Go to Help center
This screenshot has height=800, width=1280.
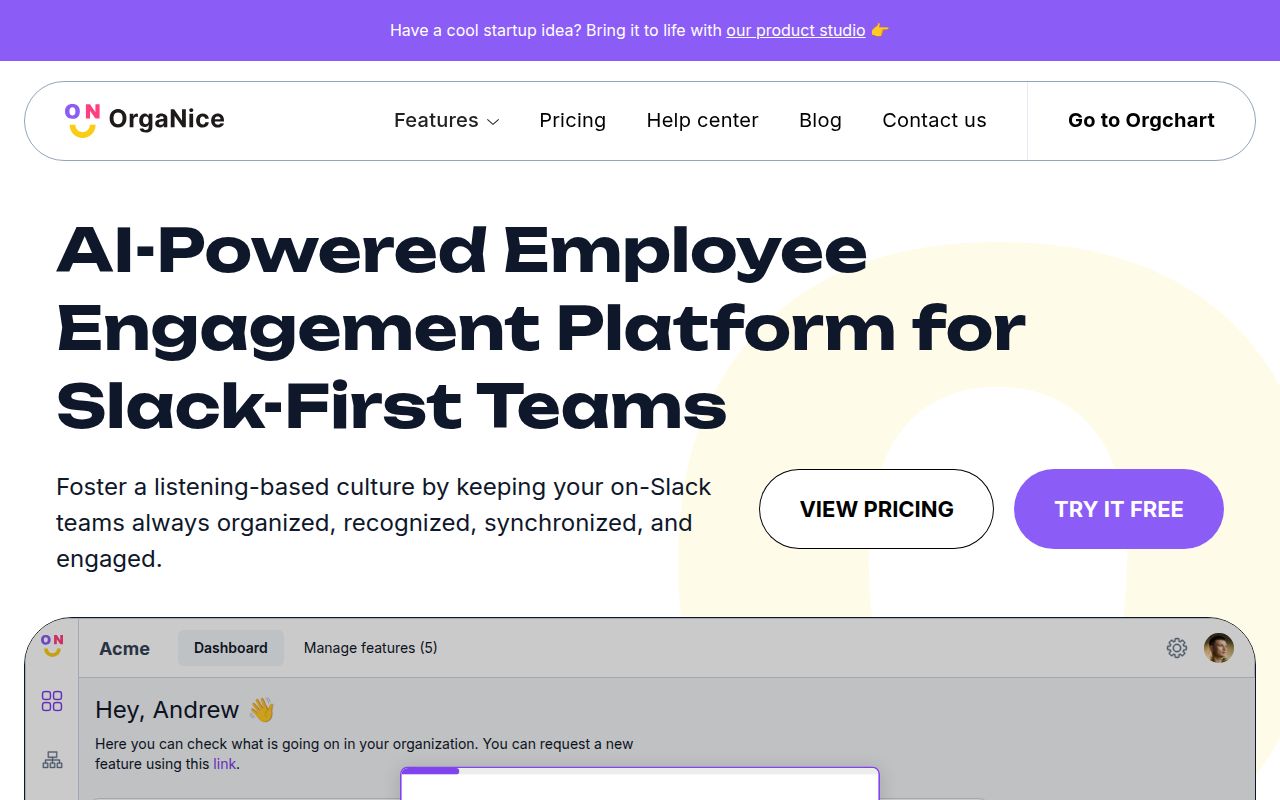coord(703,120)
